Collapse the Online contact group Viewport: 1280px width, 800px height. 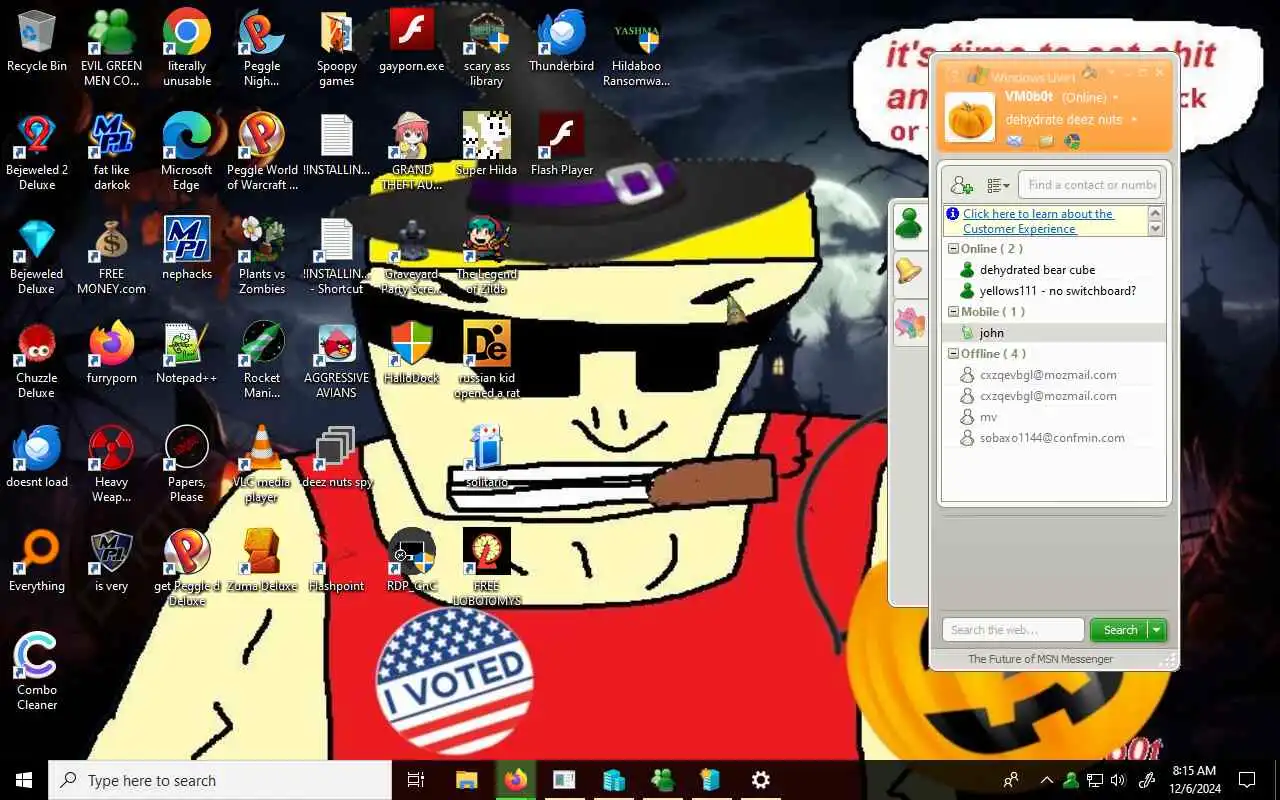pyautogui.click(x=954, y=249)
